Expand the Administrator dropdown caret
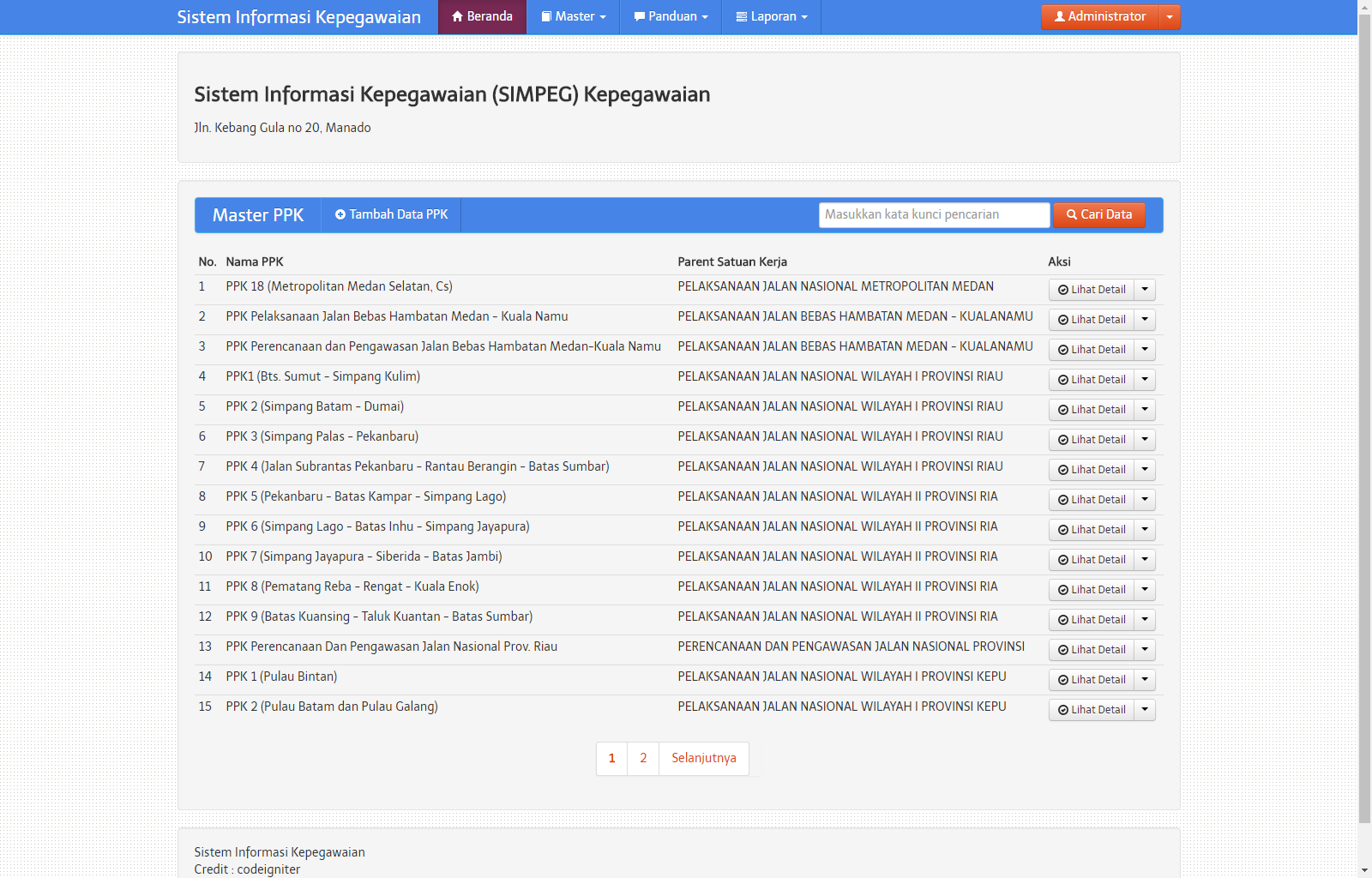Viewport: 1372px width, 878px height. click(x=1170, y=17)
